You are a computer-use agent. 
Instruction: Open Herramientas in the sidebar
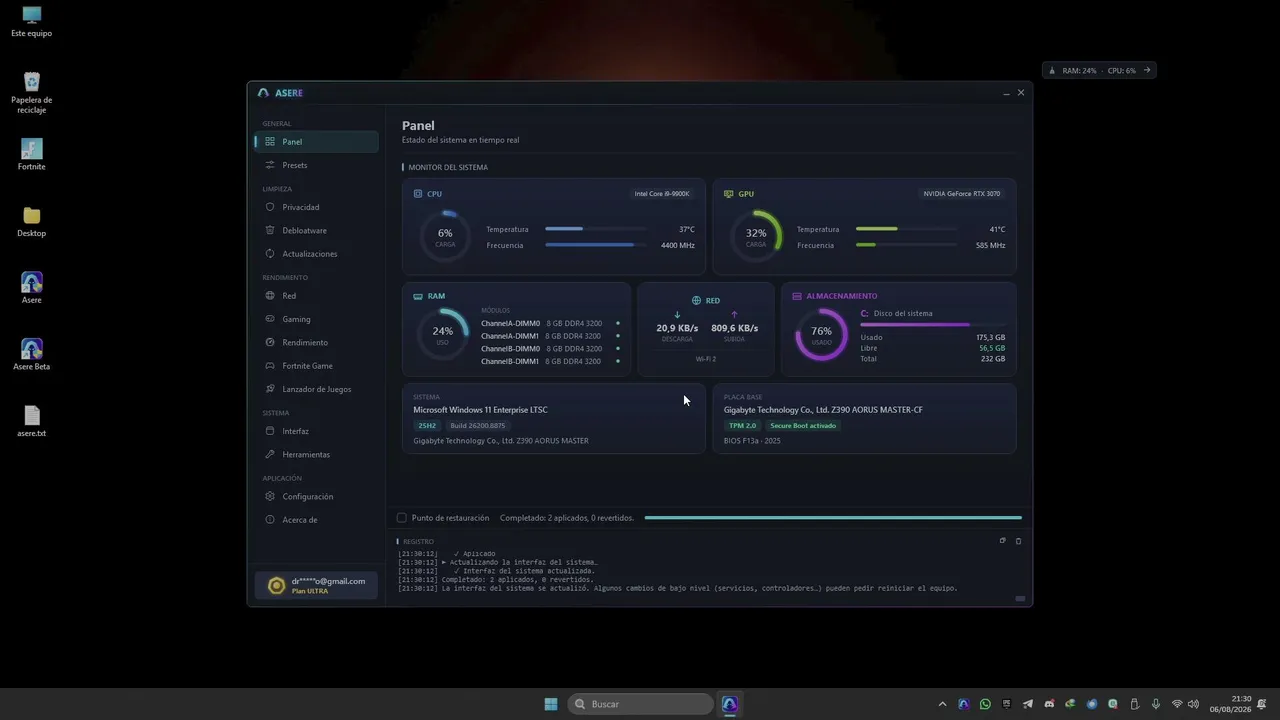click(316, 454)
